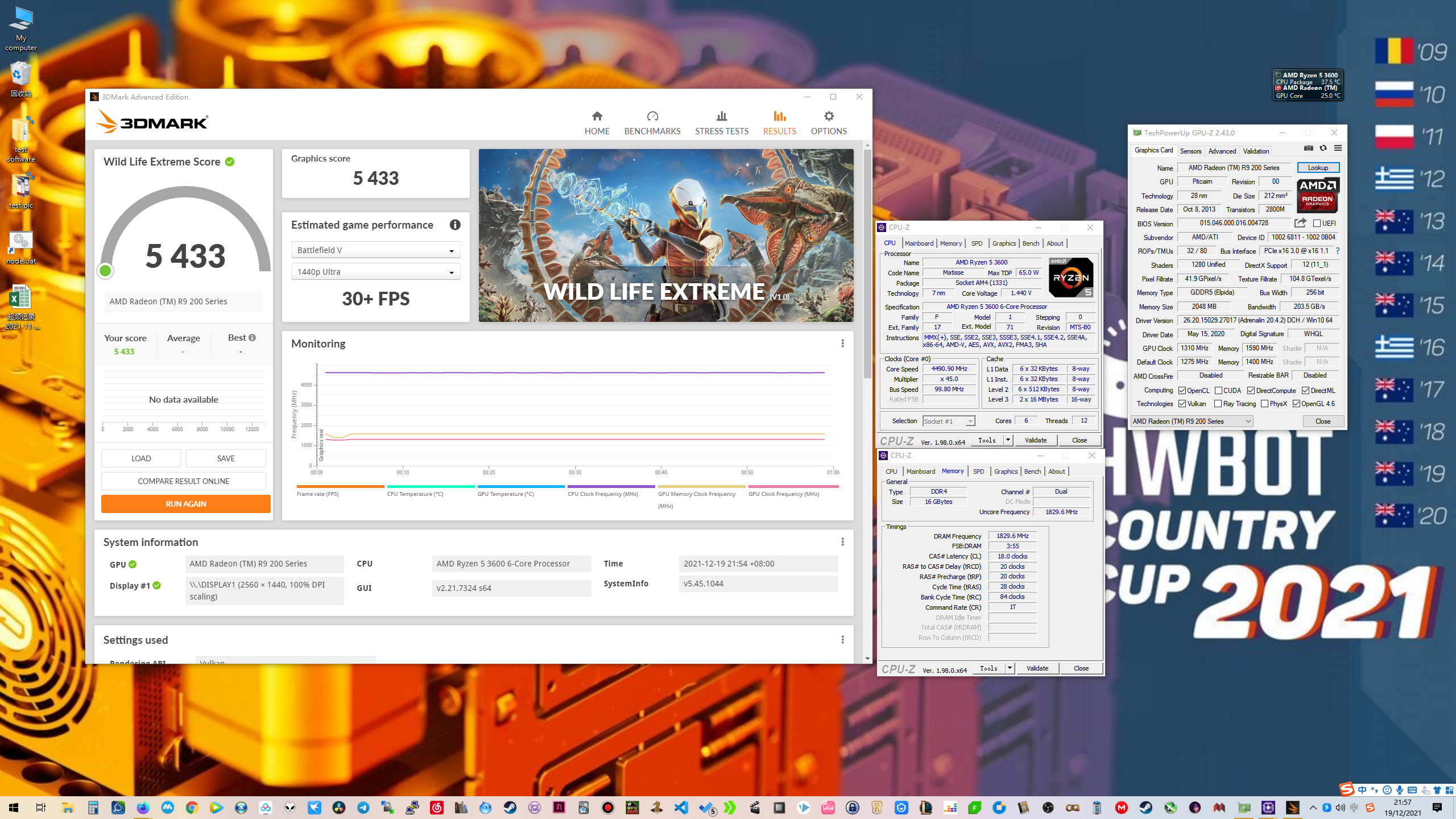The height and width of the screenshot is (819, 1456).
Task: Show hidden system tray icons chevron
Action: pyautogui.click(x=1313, y=808)
